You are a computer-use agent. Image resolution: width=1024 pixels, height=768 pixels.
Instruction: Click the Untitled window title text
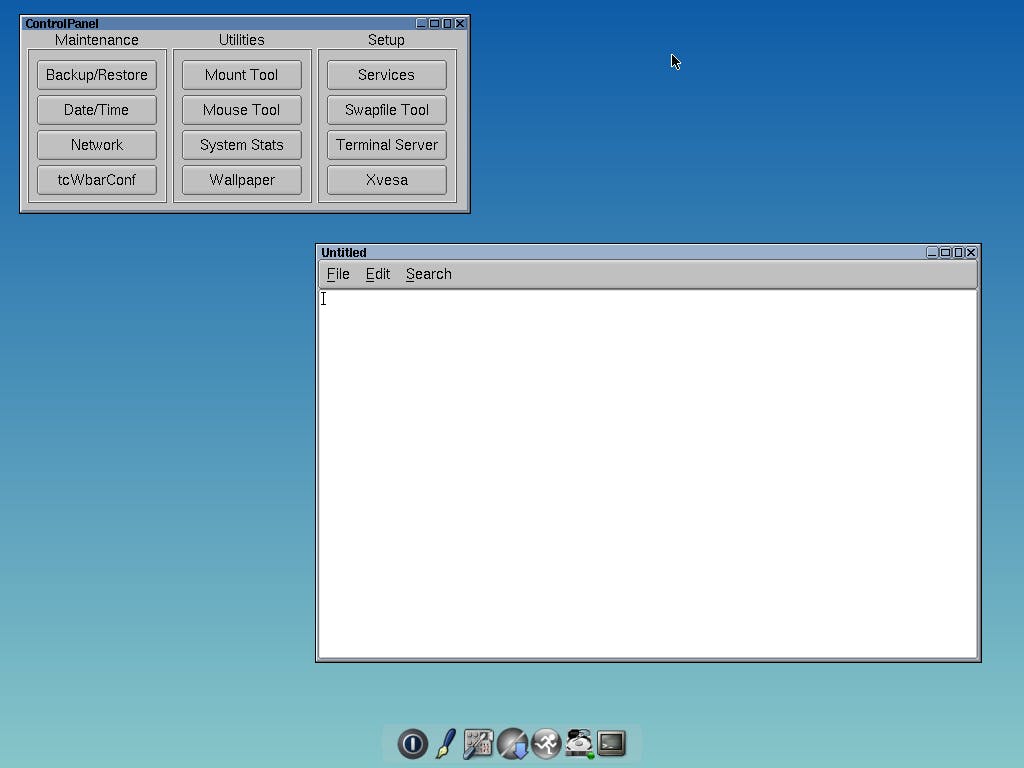pos(344,253)
